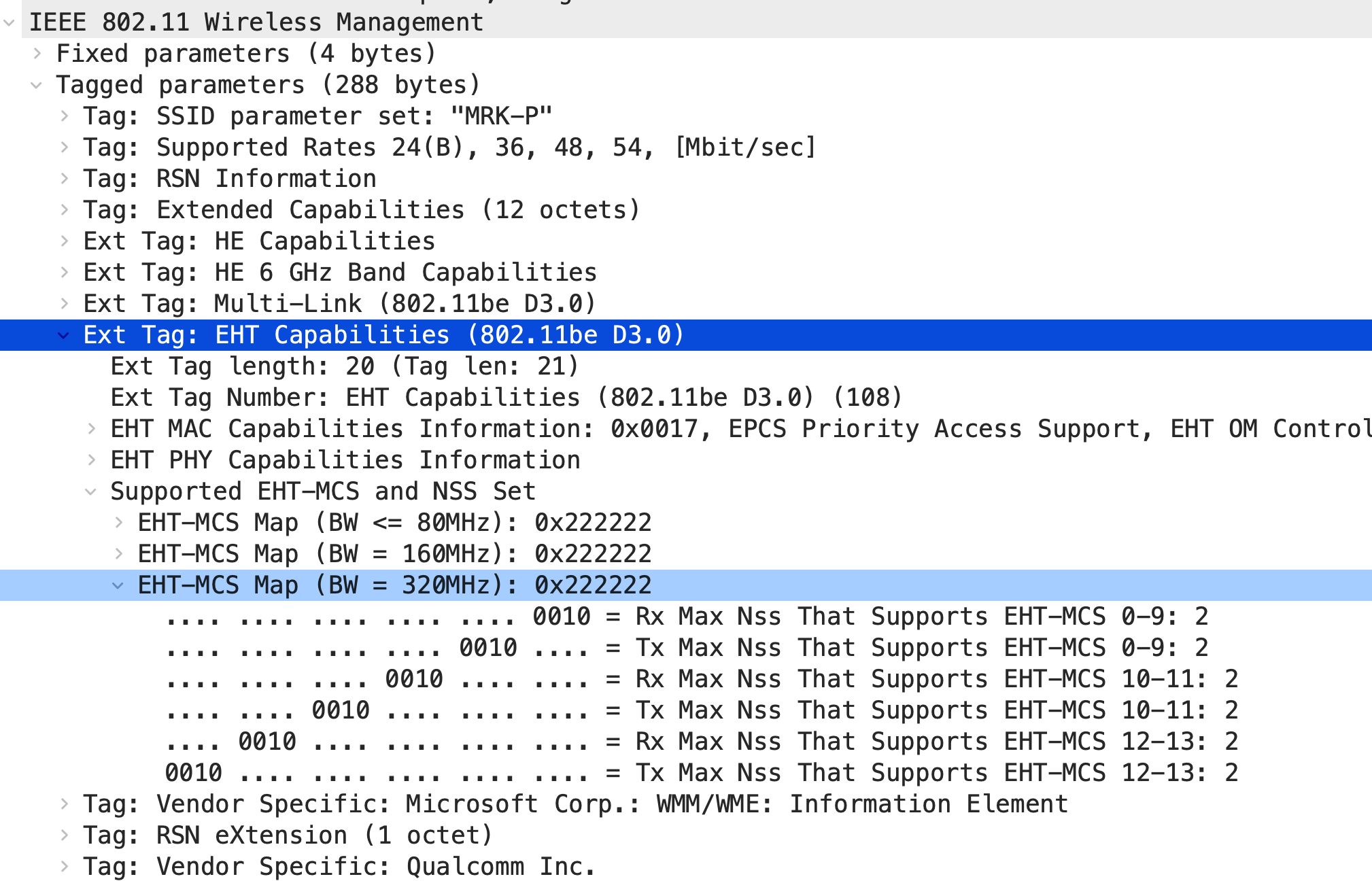Expand EHT MAC Capabilities Information node
Image resolution: width=1372 pixels, height=881 pixels.
92,429
